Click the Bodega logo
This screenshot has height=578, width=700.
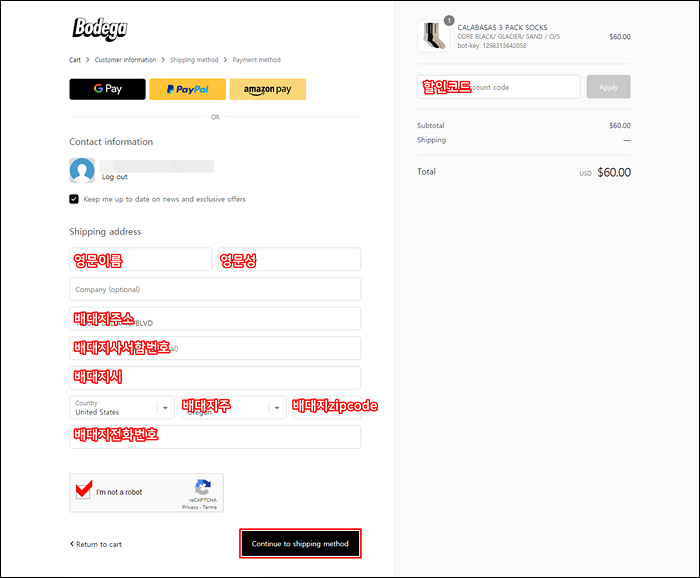tap(100, 29)
